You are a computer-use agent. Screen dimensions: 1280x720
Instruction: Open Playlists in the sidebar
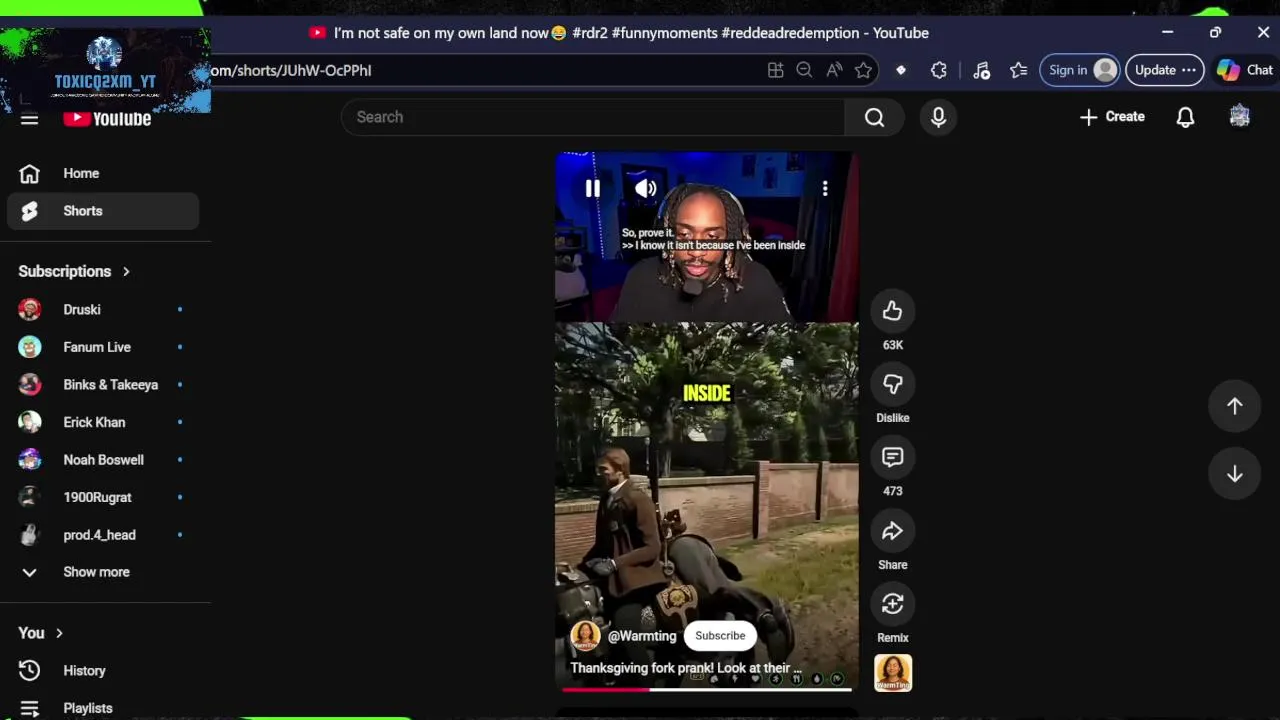click(103, 708)
